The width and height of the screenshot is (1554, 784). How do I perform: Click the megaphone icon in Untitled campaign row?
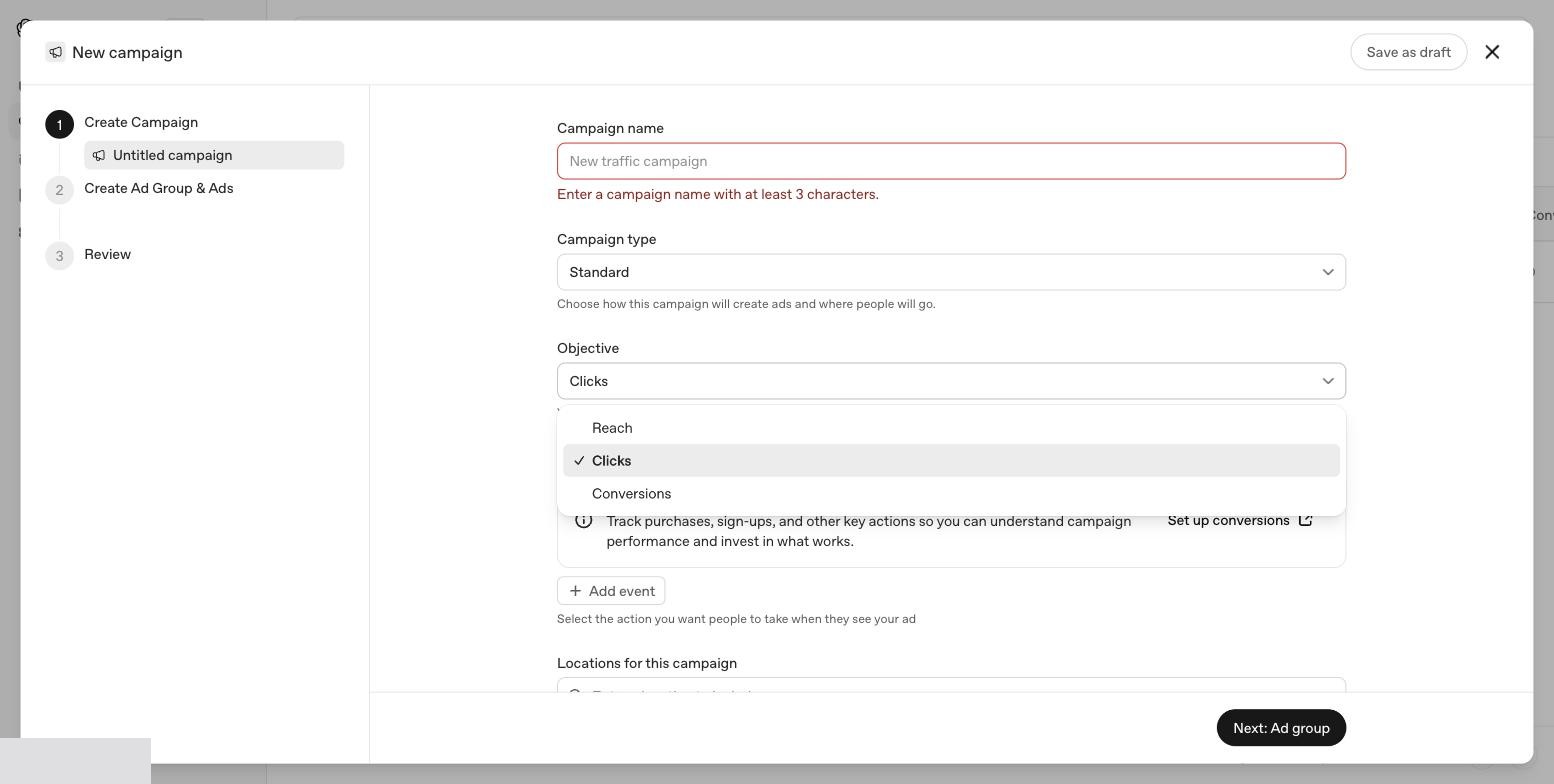(99, 155)
